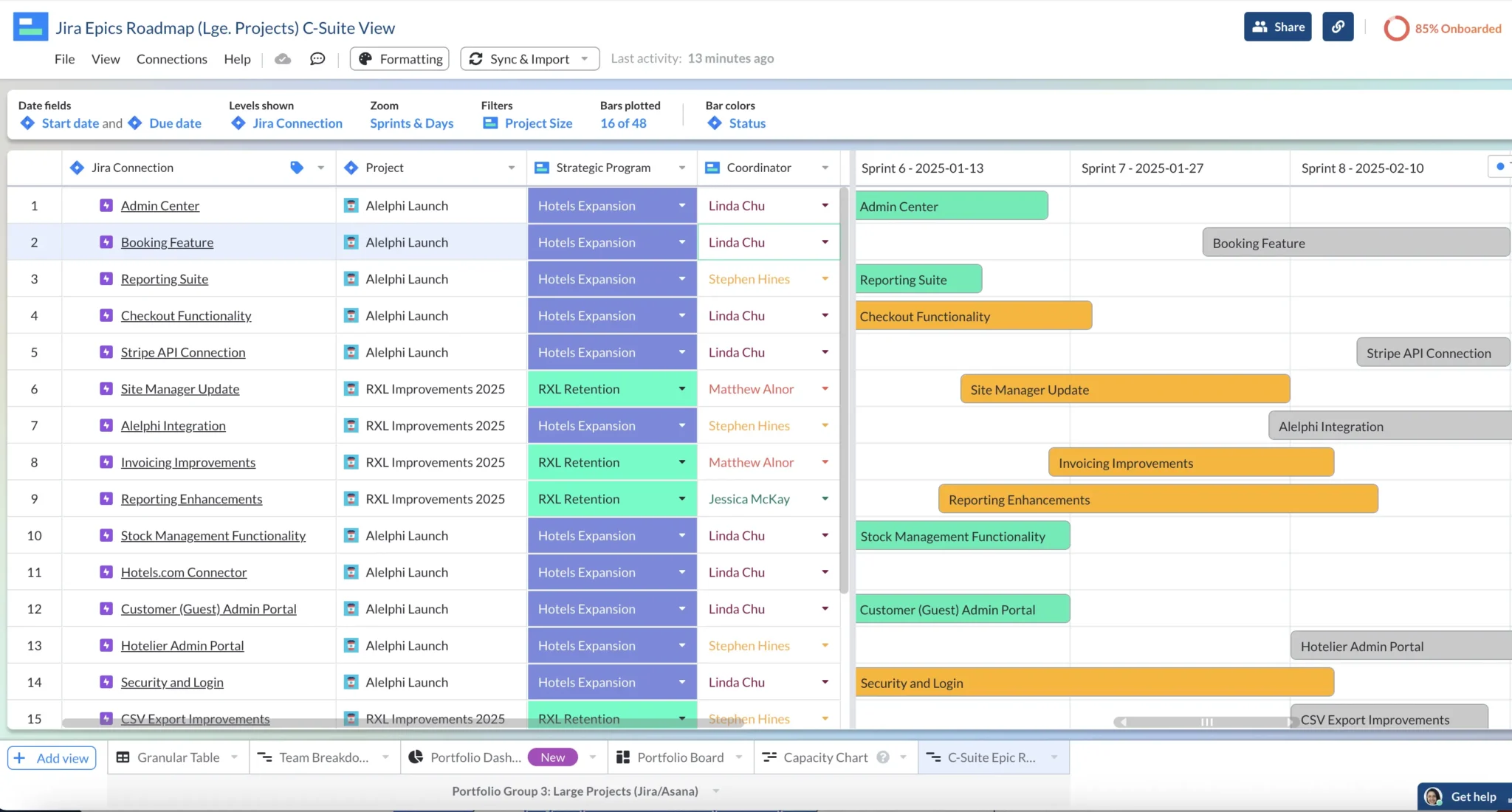Open the File menu
1512x812 pixels.
click(65, 59)
